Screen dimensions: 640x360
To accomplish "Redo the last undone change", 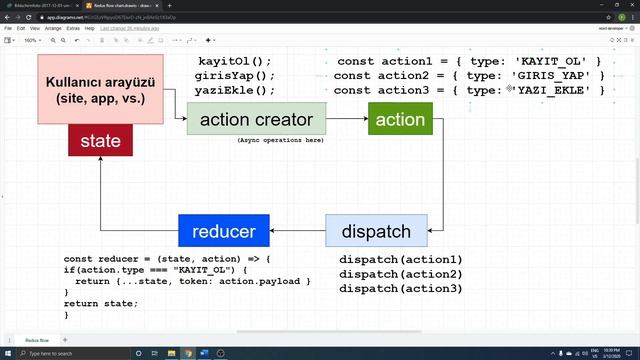I will pos(88,40).
